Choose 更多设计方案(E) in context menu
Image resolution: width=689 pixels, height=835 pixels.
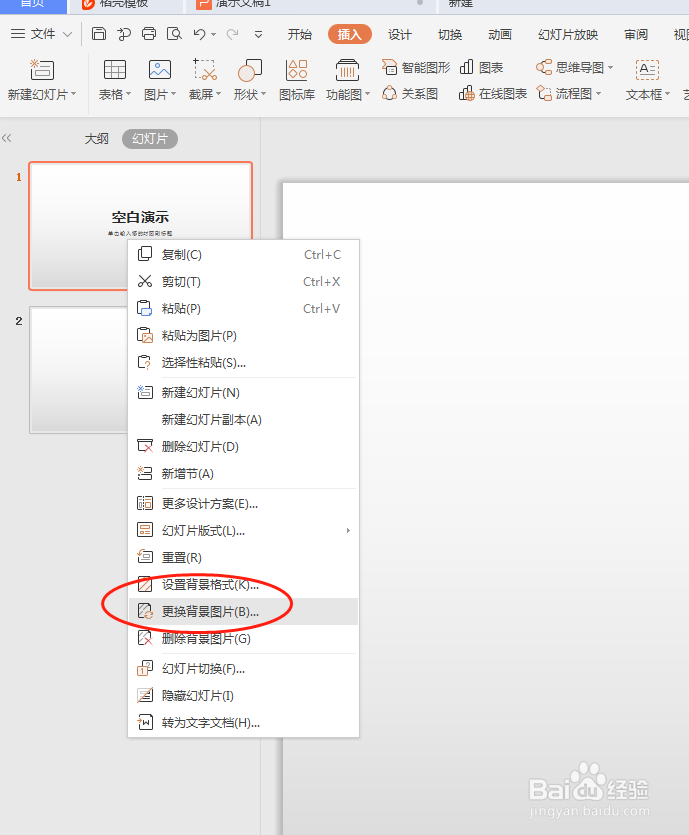point(243,504)
